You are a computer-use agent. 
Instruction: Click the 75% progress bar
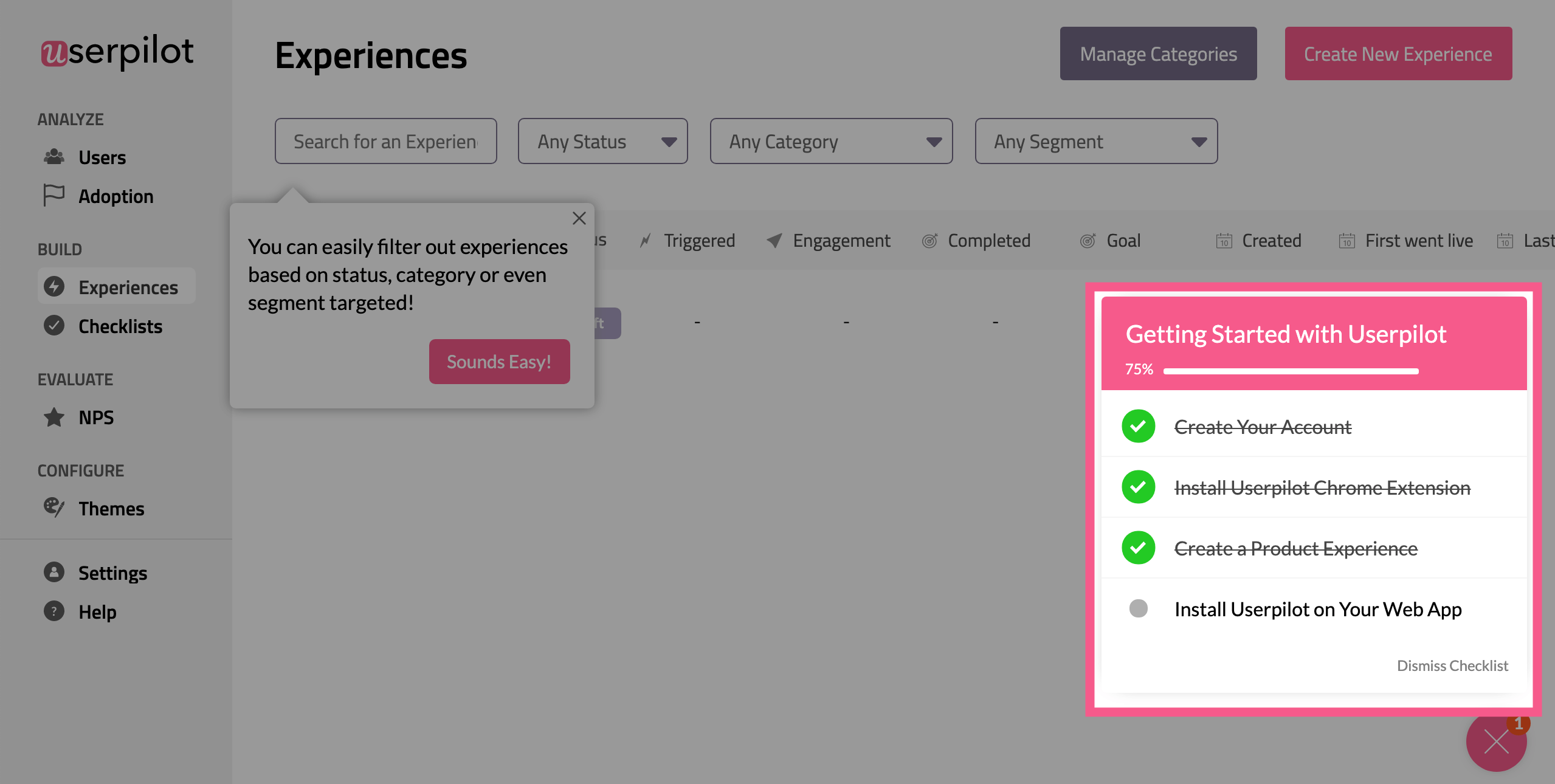click(1291, 371)
